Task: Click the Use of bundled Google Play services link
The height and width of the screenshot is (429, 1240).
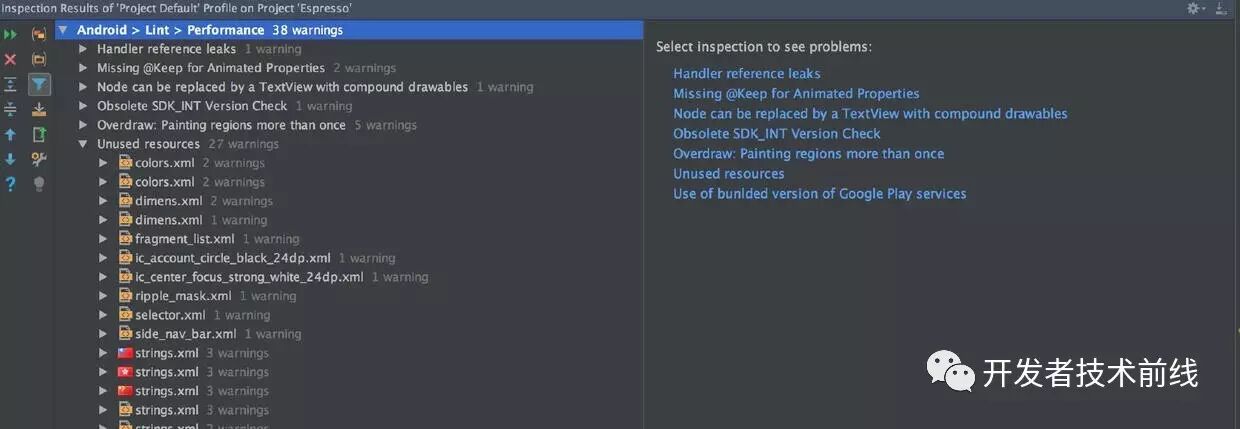Action: [819, 194]
